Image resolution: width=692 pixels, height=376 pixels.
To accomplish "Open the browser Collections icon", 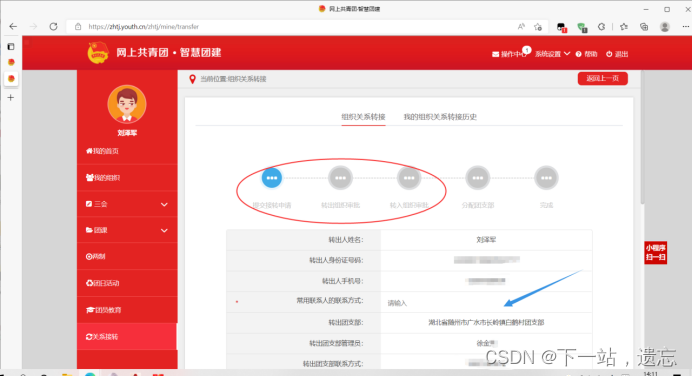I will 644,27.
